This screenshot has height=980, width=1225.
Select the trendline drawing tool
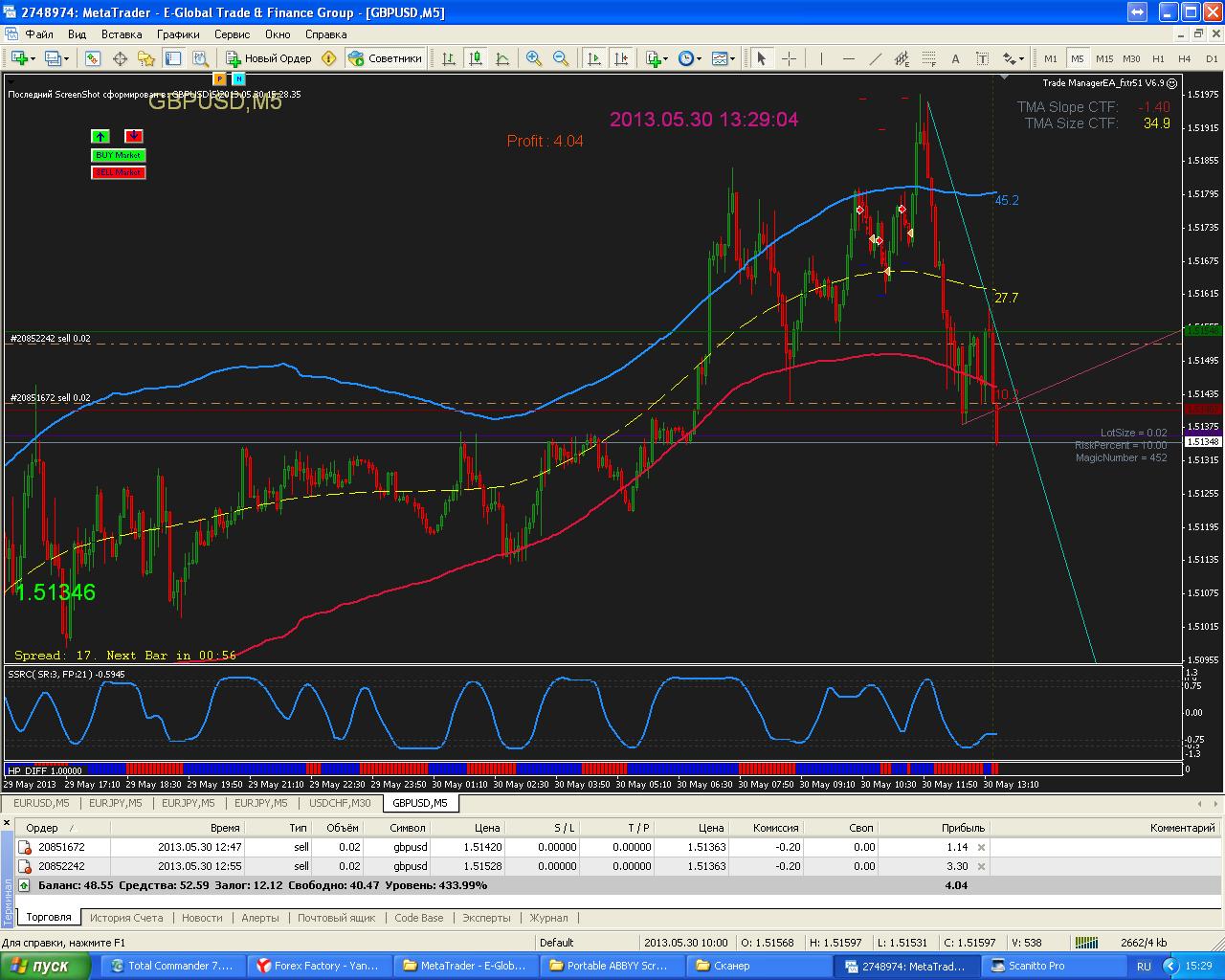[x=875, y=58]
